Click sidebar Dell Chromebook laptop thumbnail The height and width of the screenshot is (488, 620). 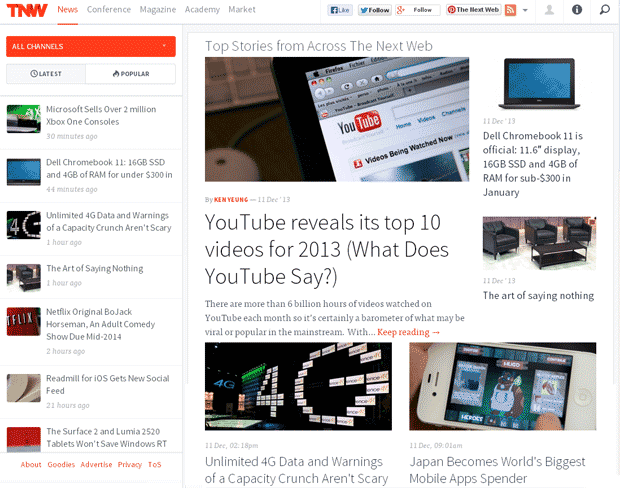[x=24, y=172]
